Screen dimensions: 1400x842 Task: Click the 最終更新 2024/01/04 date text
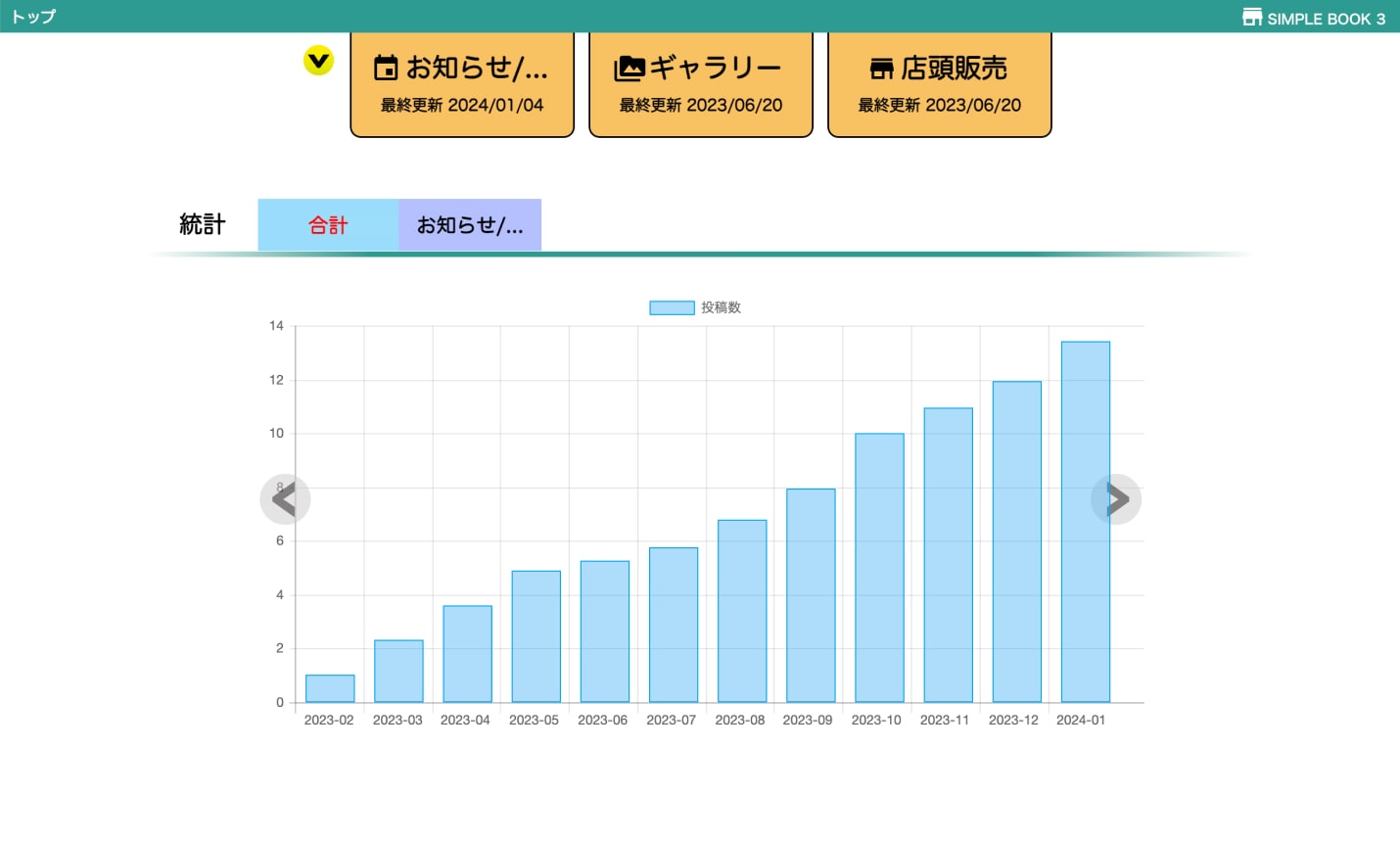click(x=462, y=105)
